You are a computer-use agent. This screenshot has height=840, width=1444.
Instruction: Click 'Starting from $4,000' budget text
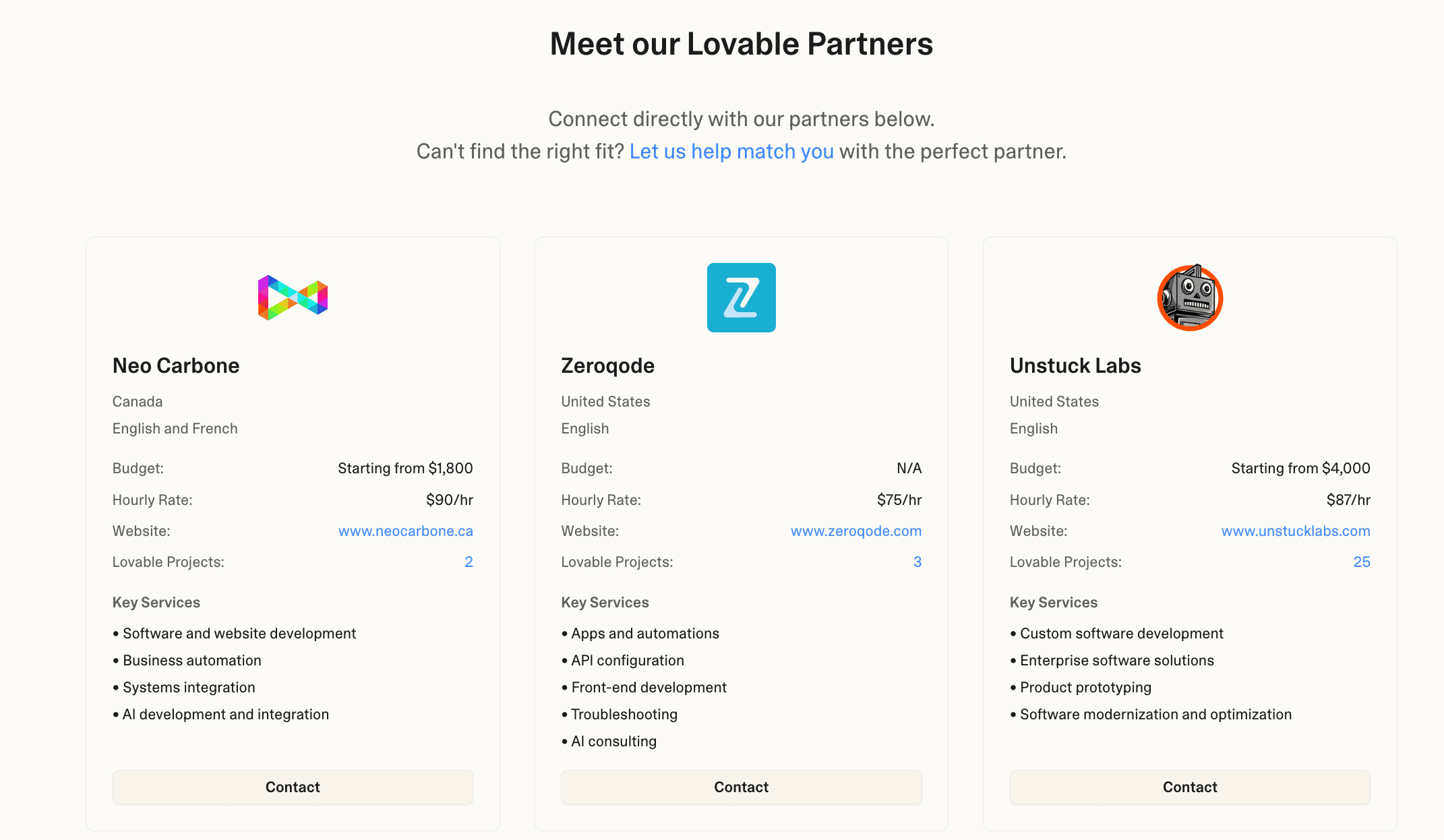coord(1300,468)
